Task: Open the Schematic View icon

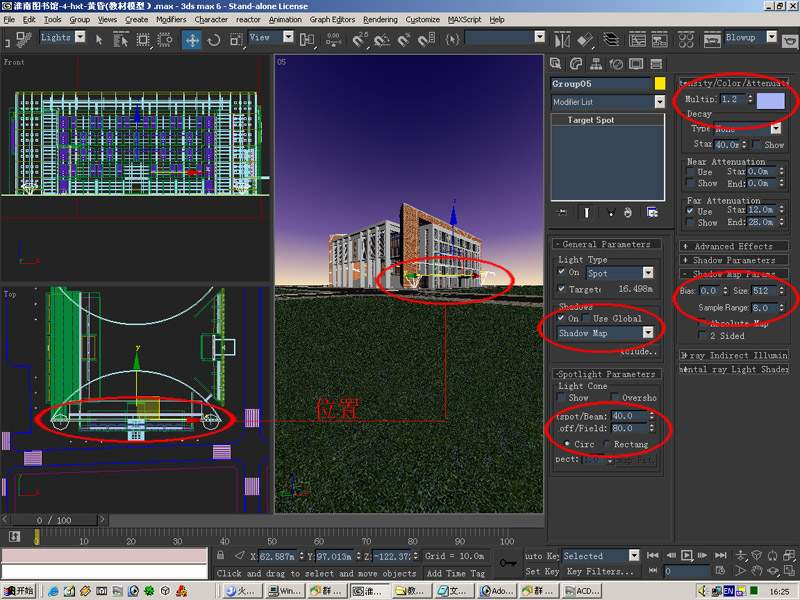Action: point(659,40)
